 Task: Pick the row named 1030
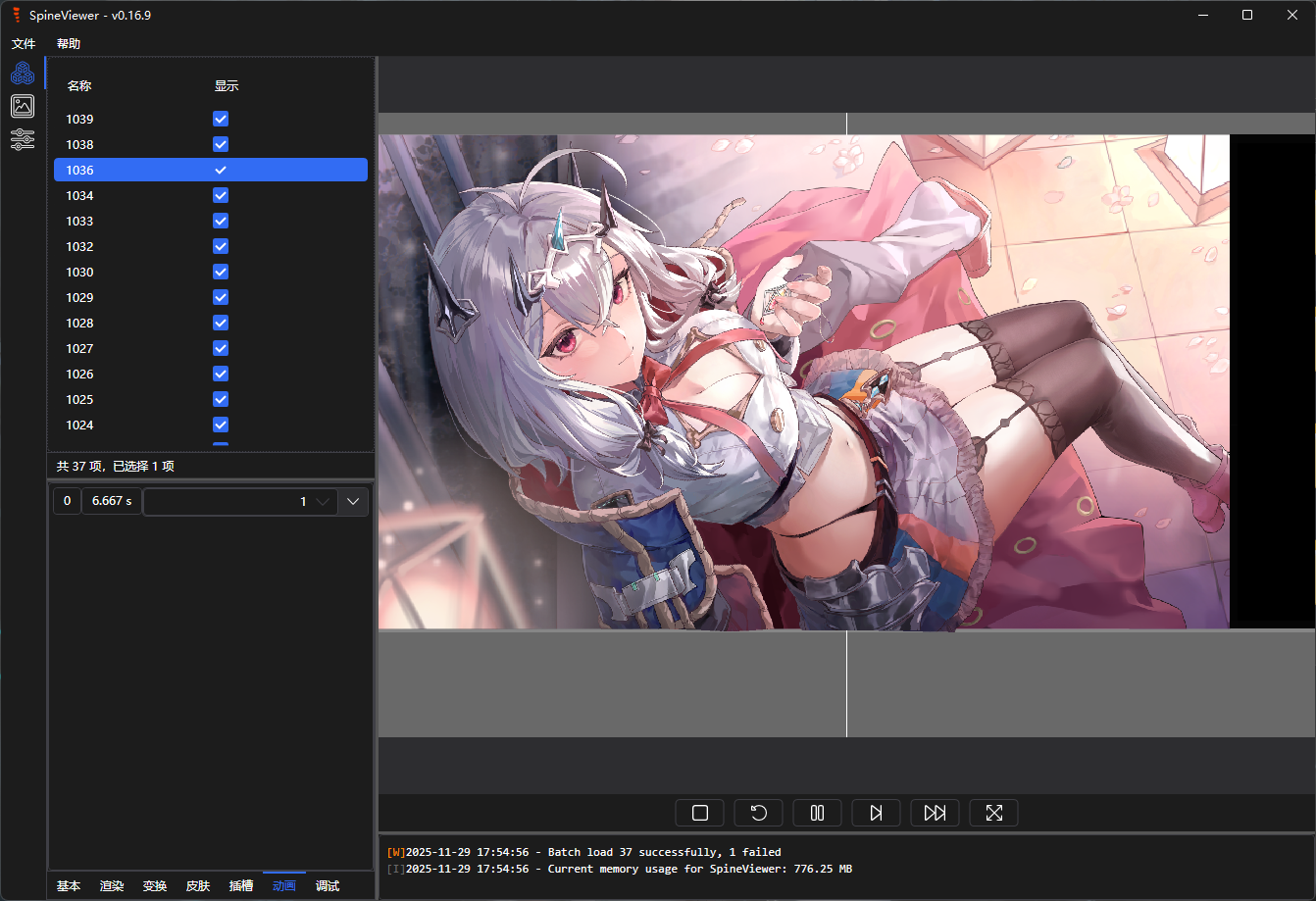(211, 272)
